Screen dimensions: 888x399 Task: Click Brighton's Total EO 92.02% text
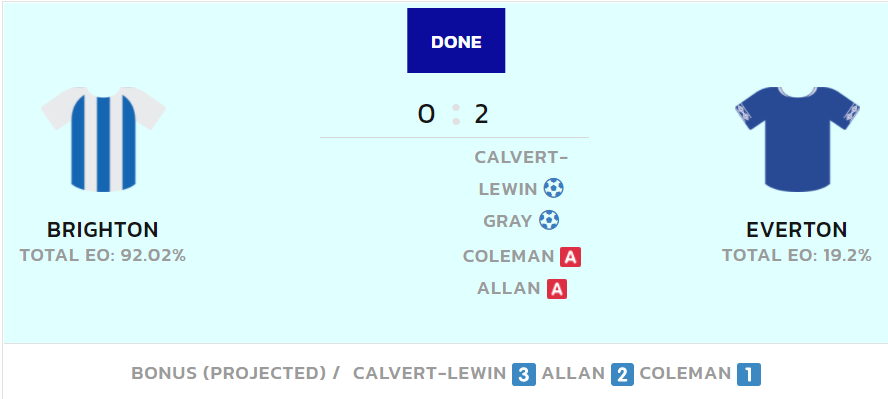103,255
